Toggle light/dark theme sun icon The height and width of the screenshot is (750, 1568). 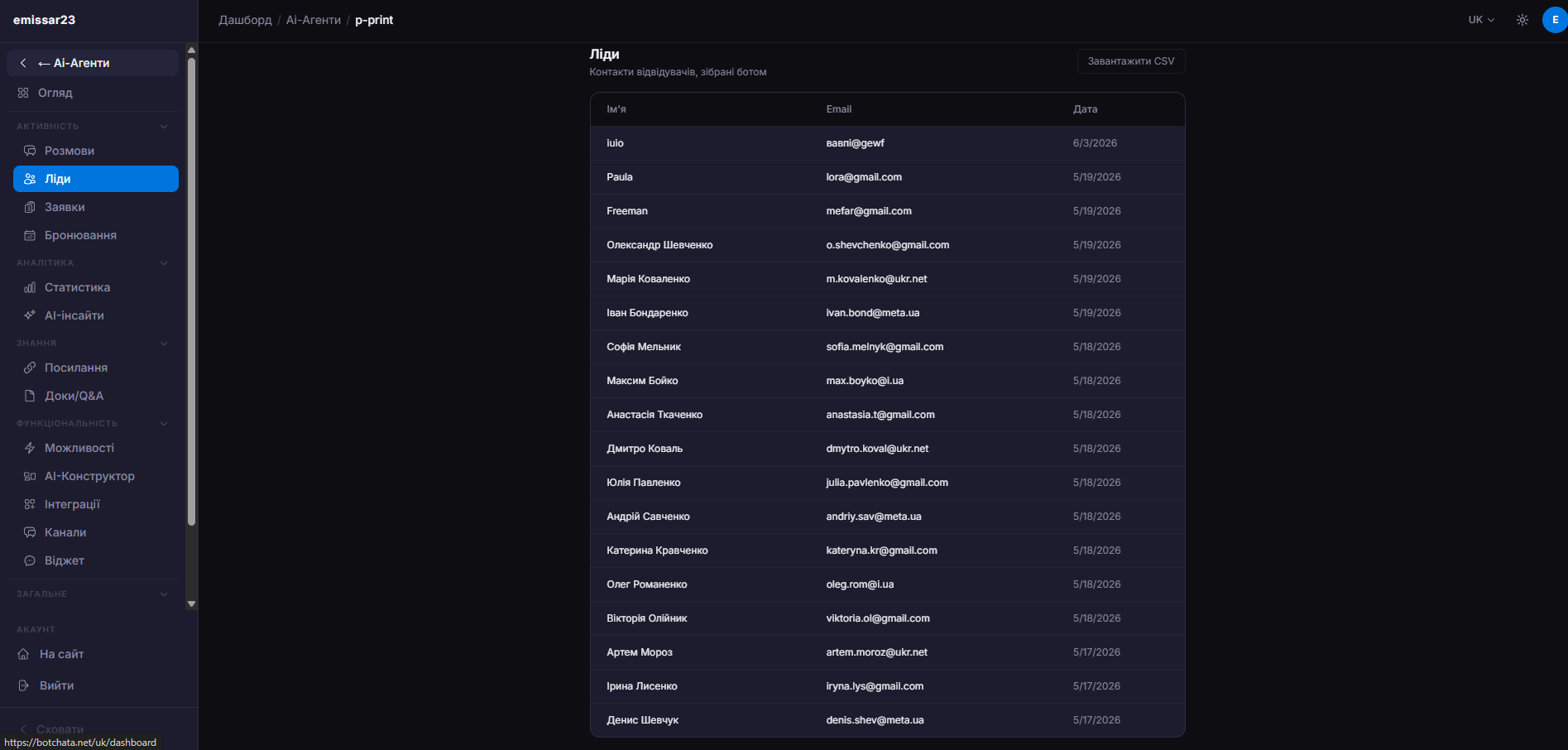pos(1522,20)
